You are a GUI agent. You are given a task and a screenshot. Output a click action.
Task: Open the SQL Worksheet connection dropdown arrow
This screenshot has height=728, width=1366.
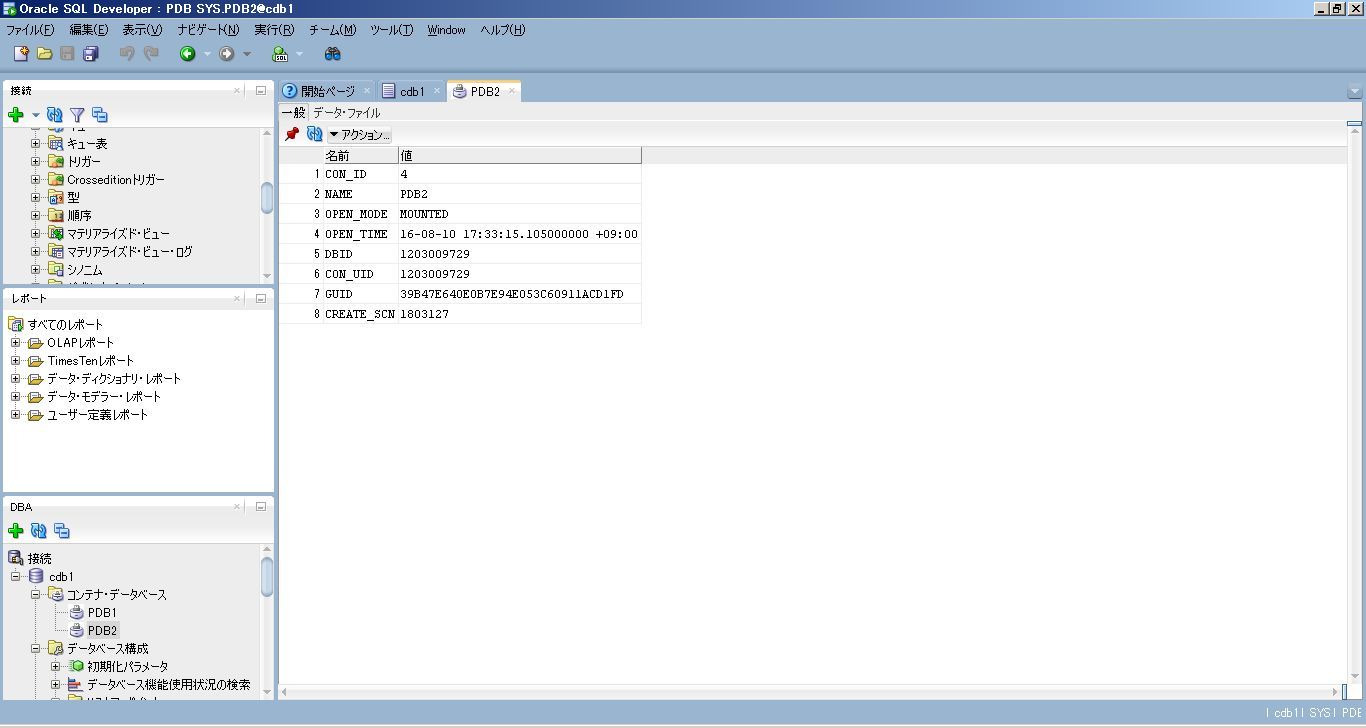tap(299, 54)
